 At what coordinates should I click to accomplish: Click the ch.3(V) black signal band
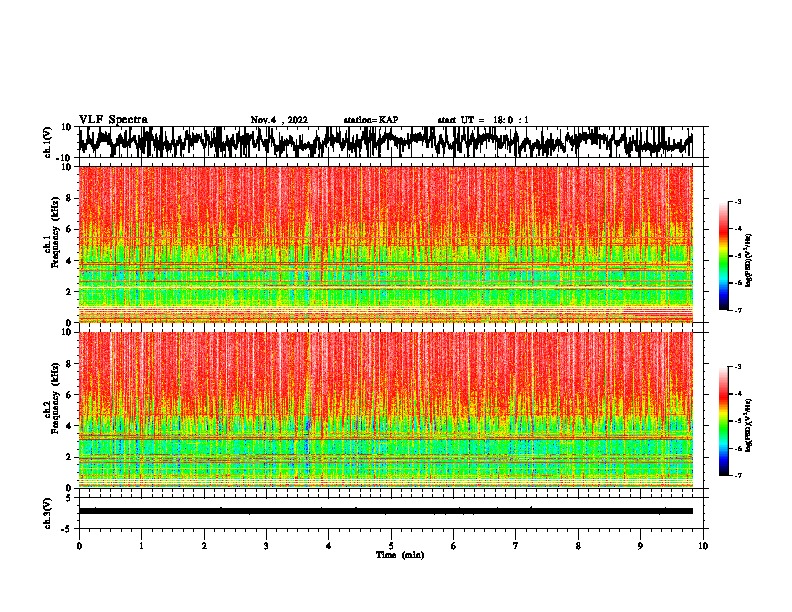click(x=385, y=511)
